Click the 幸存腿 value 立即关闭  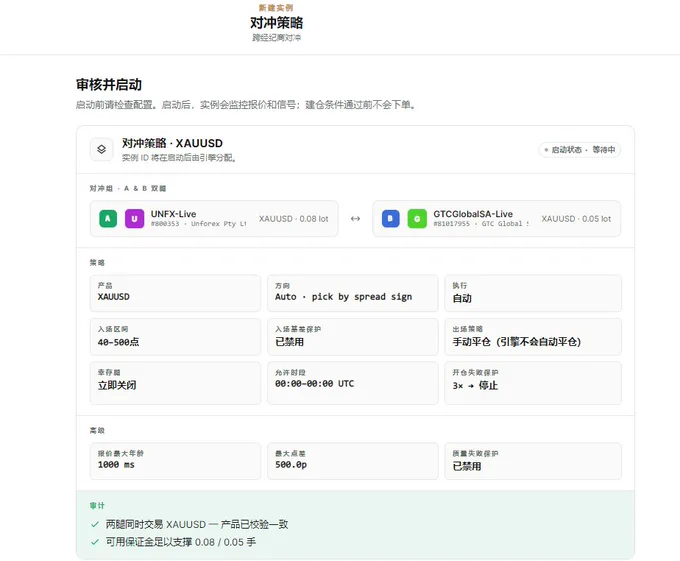pos(117,385)
